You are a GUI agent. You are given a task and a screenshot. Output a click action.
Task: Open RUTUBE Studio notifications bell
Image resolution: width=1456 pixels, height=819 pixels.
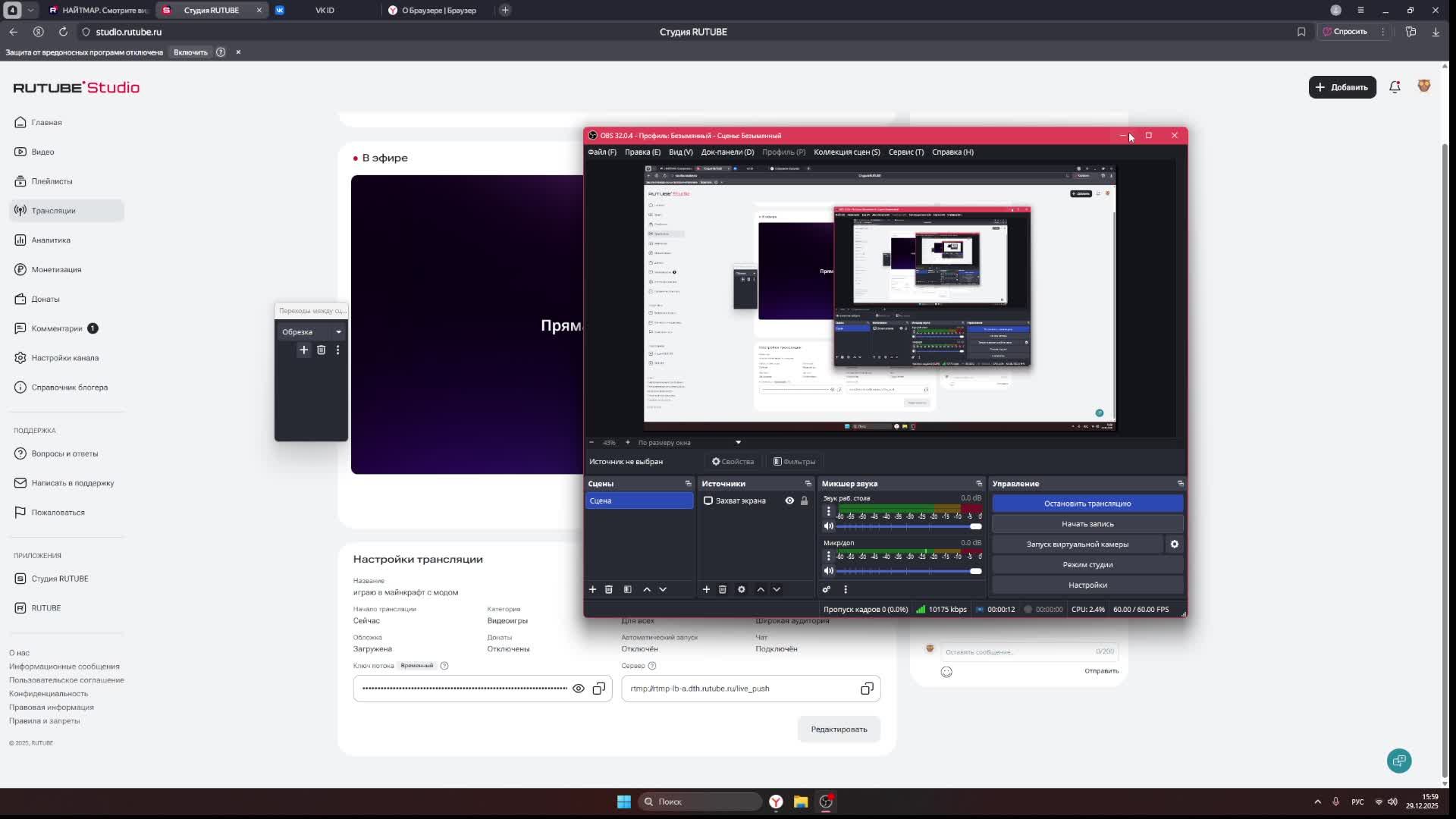1395,87
